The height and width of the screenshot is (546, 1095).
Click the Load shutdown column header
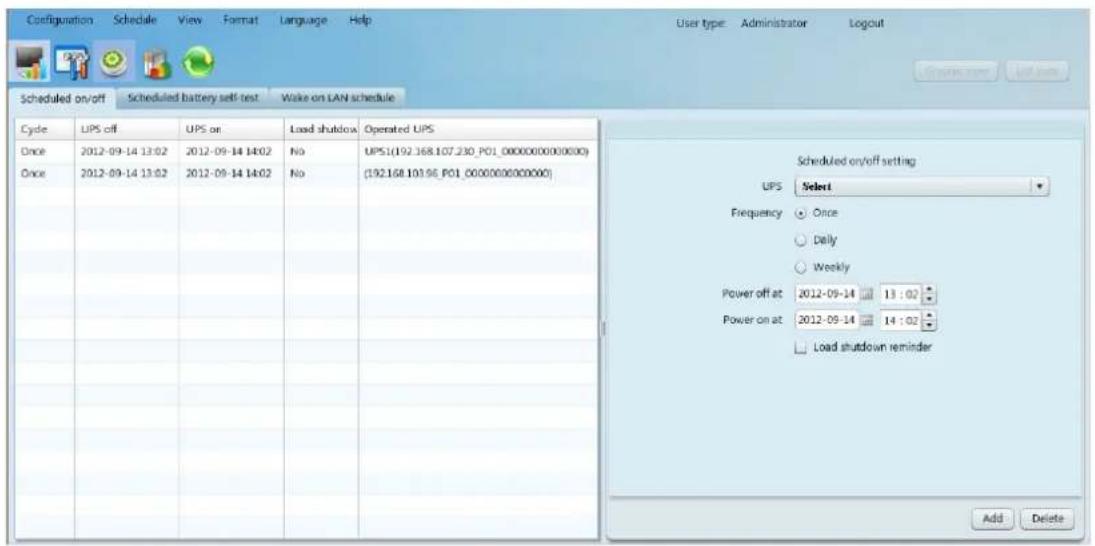[x=321, y=130]
